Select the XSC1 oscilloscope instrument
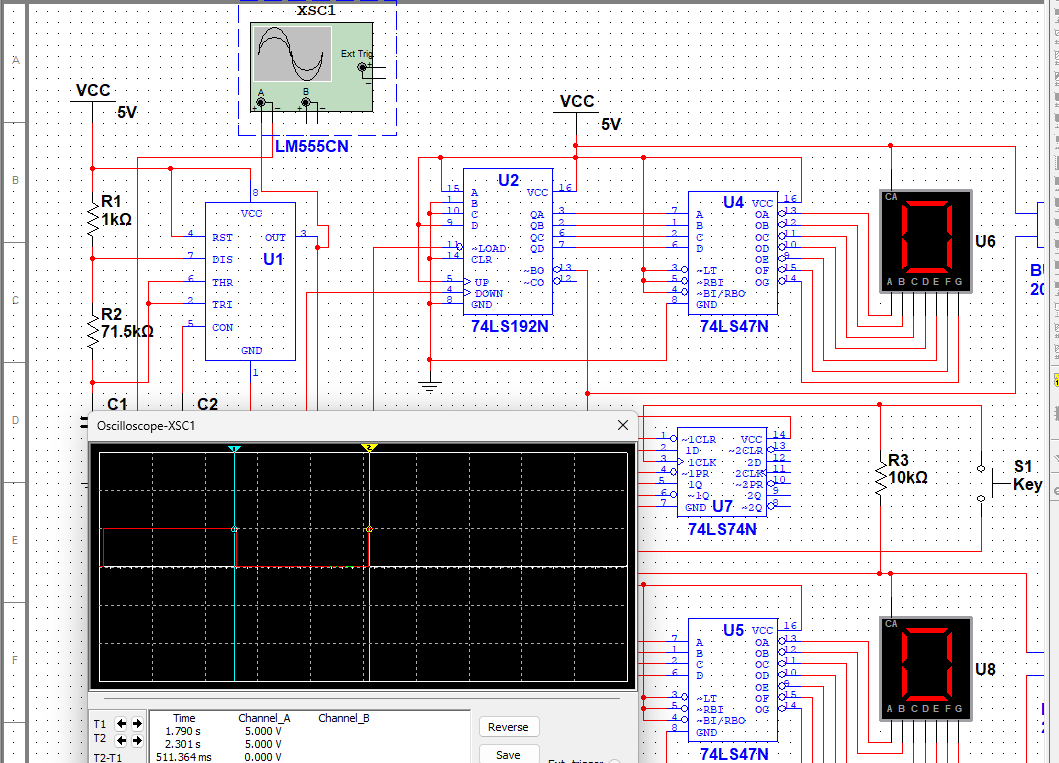The image size is (1059, 763). [x=311, y=68]
